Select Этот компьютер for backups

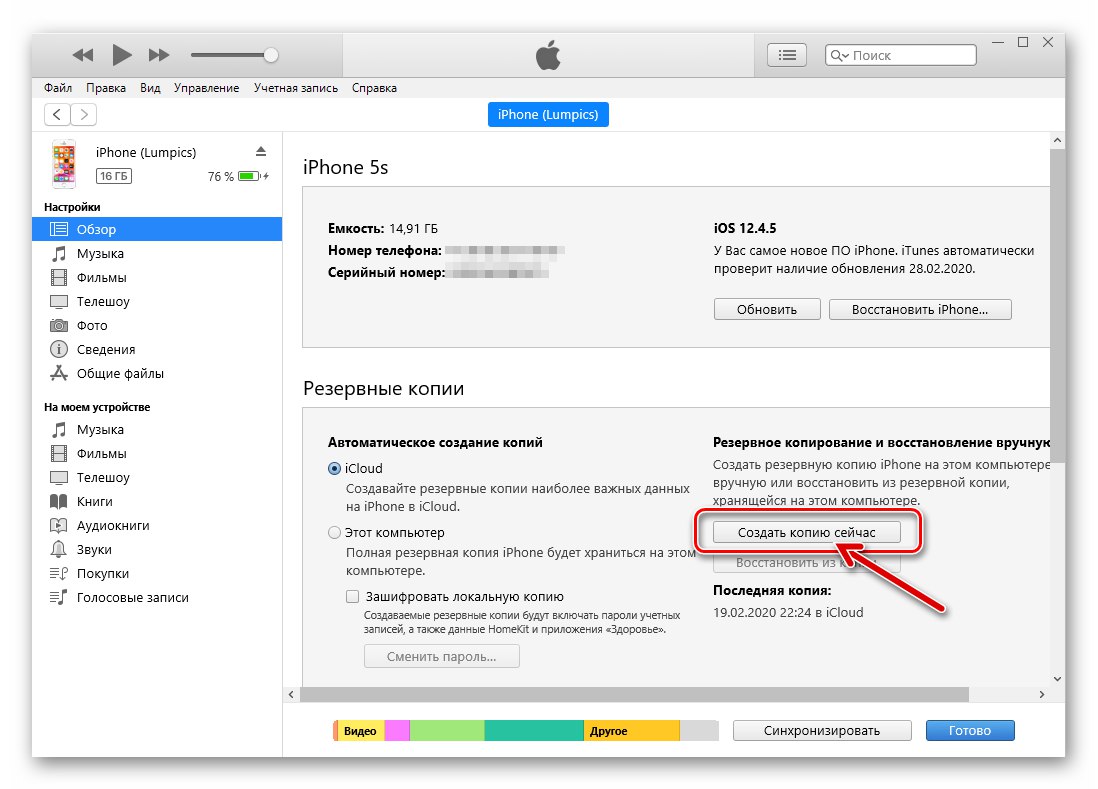pyautogui.click(x=335, y=533)
